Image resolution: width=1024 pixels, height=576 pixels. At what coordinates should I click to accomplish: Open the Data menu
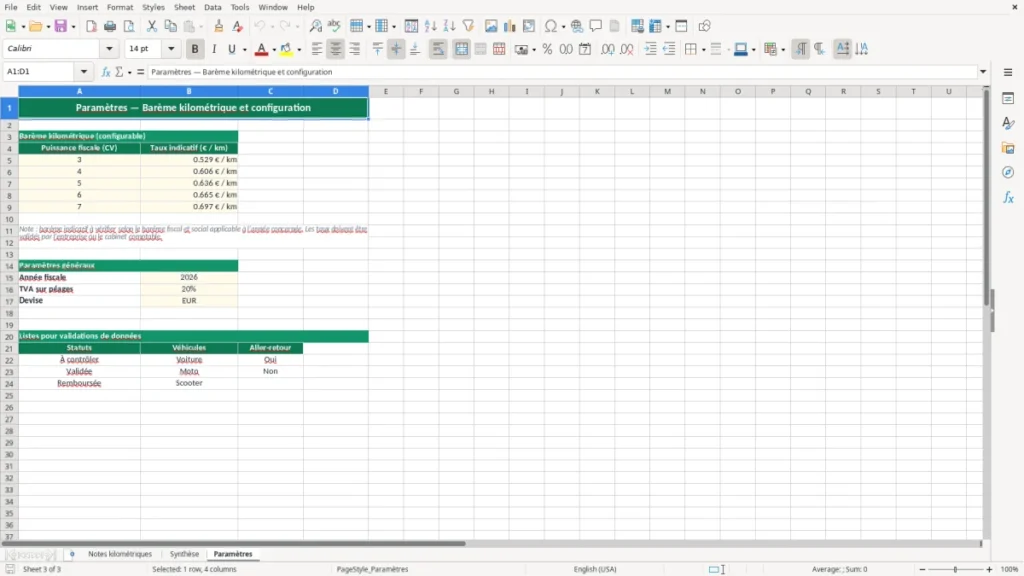click(x=212, y=7)
